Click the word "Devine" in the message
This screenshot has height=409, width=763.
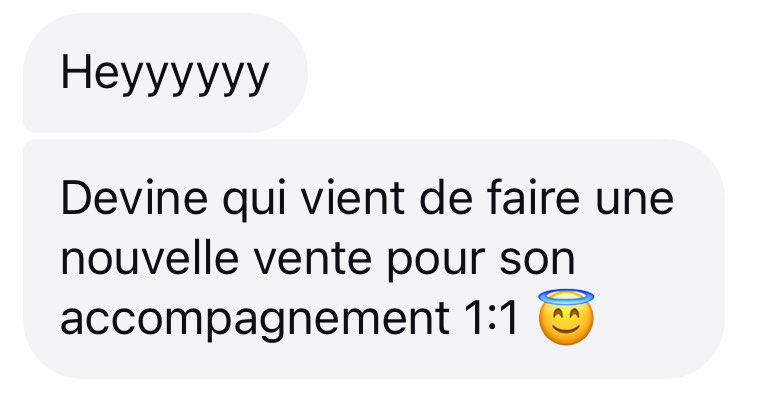(x=134, y=197)
